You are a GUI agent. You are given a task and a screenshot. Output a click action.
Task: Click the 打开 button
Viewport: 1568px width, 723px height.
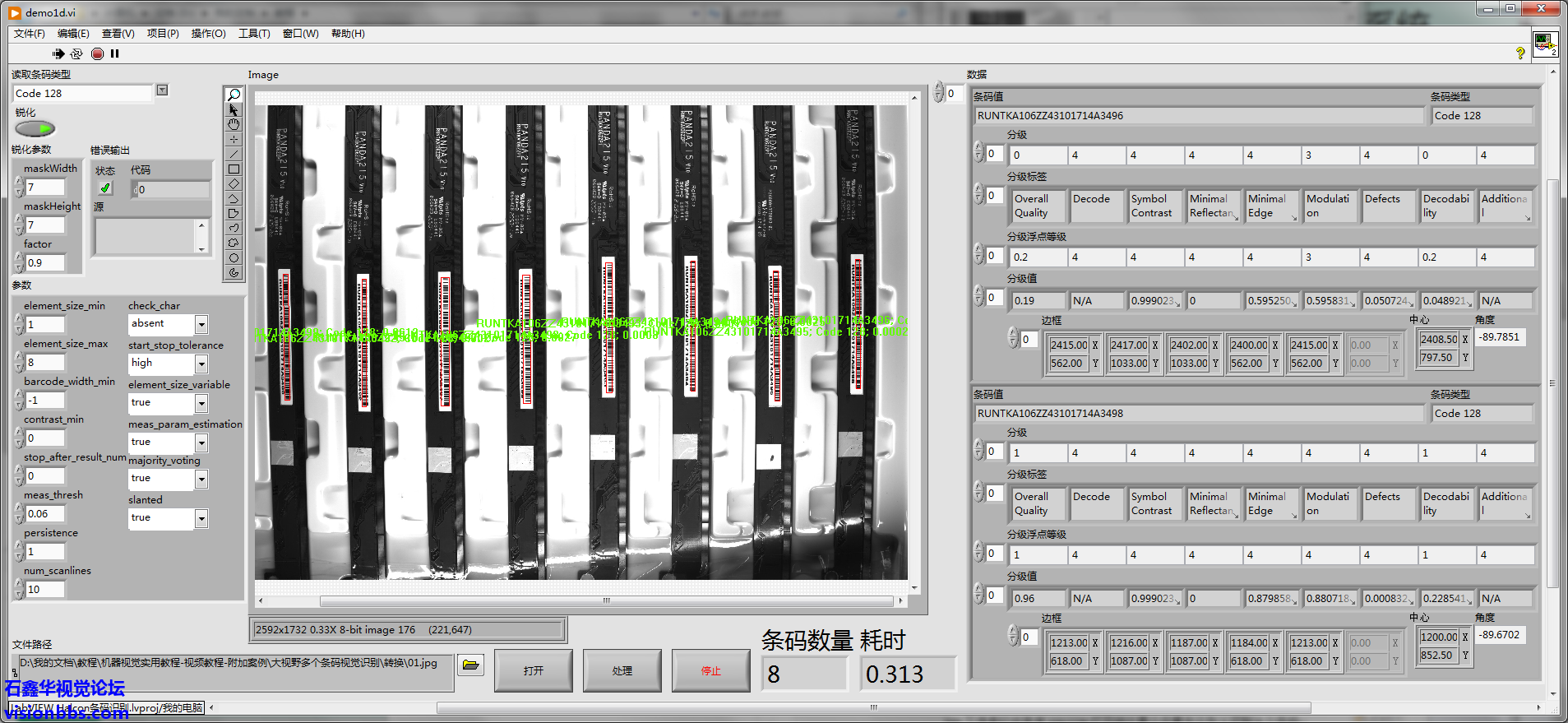(534, 670)
